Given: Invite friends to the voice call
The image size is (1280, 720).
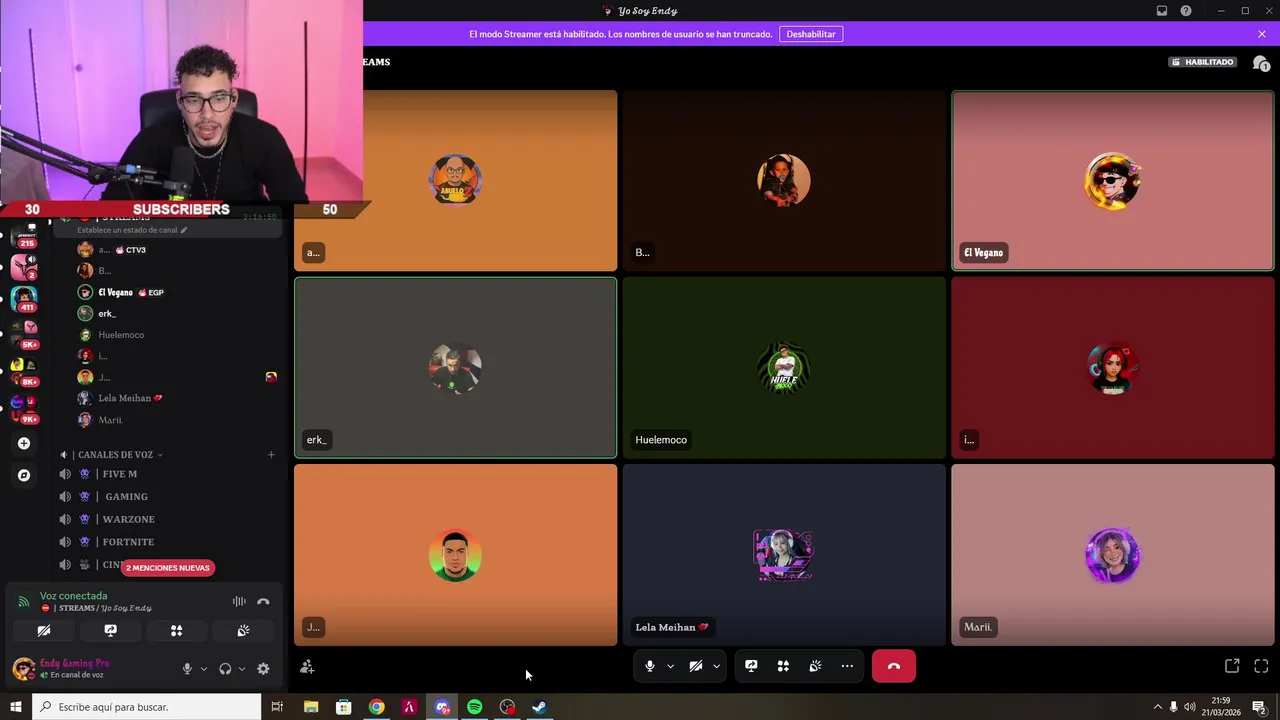Looking at the screenshot, I should [307, 667].
